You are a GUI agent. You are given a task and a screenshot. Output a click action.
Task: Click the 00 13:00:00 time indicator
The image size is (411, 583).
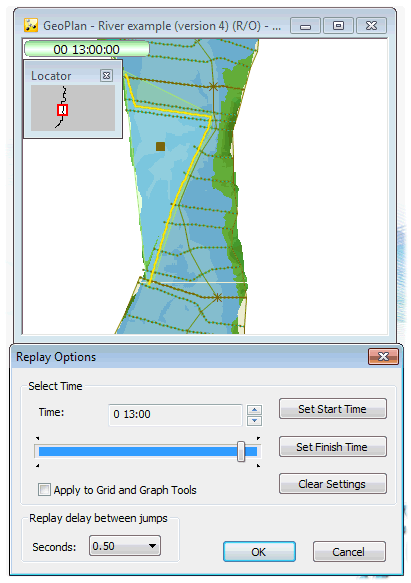tap(87, 49)
